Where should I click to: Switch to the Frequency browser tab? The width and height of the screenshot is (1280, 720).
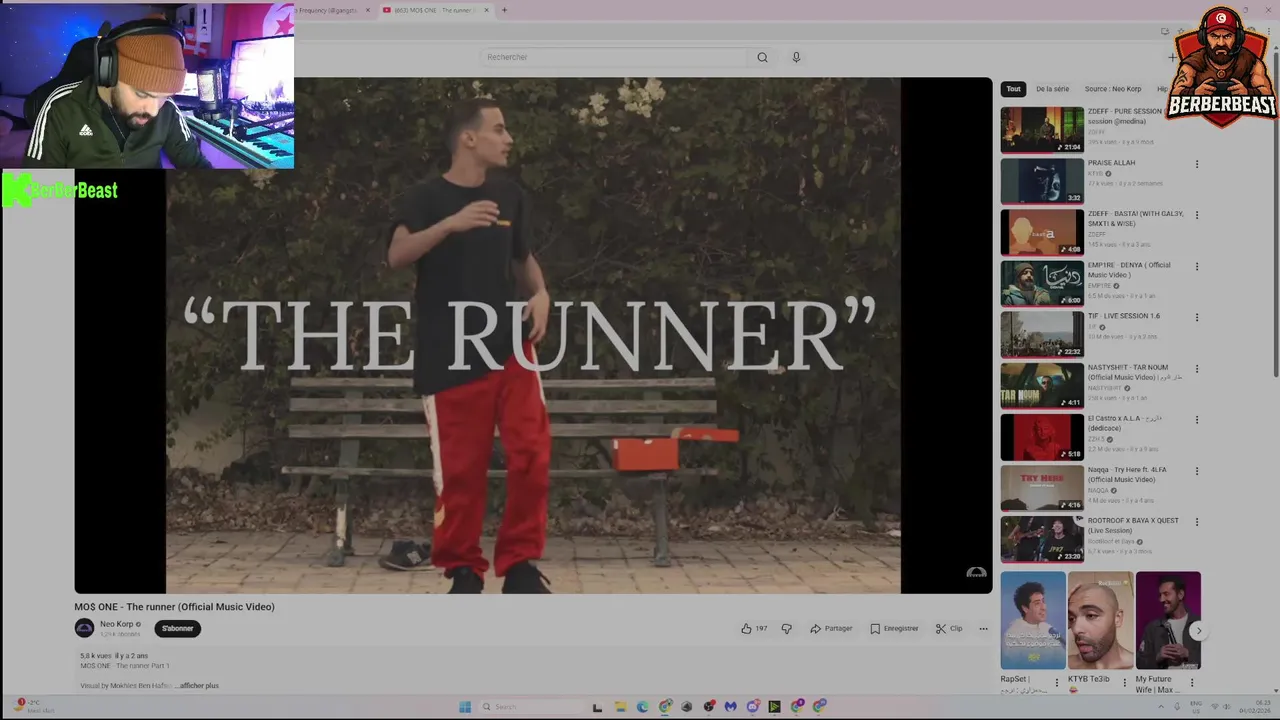click(325, 10)
